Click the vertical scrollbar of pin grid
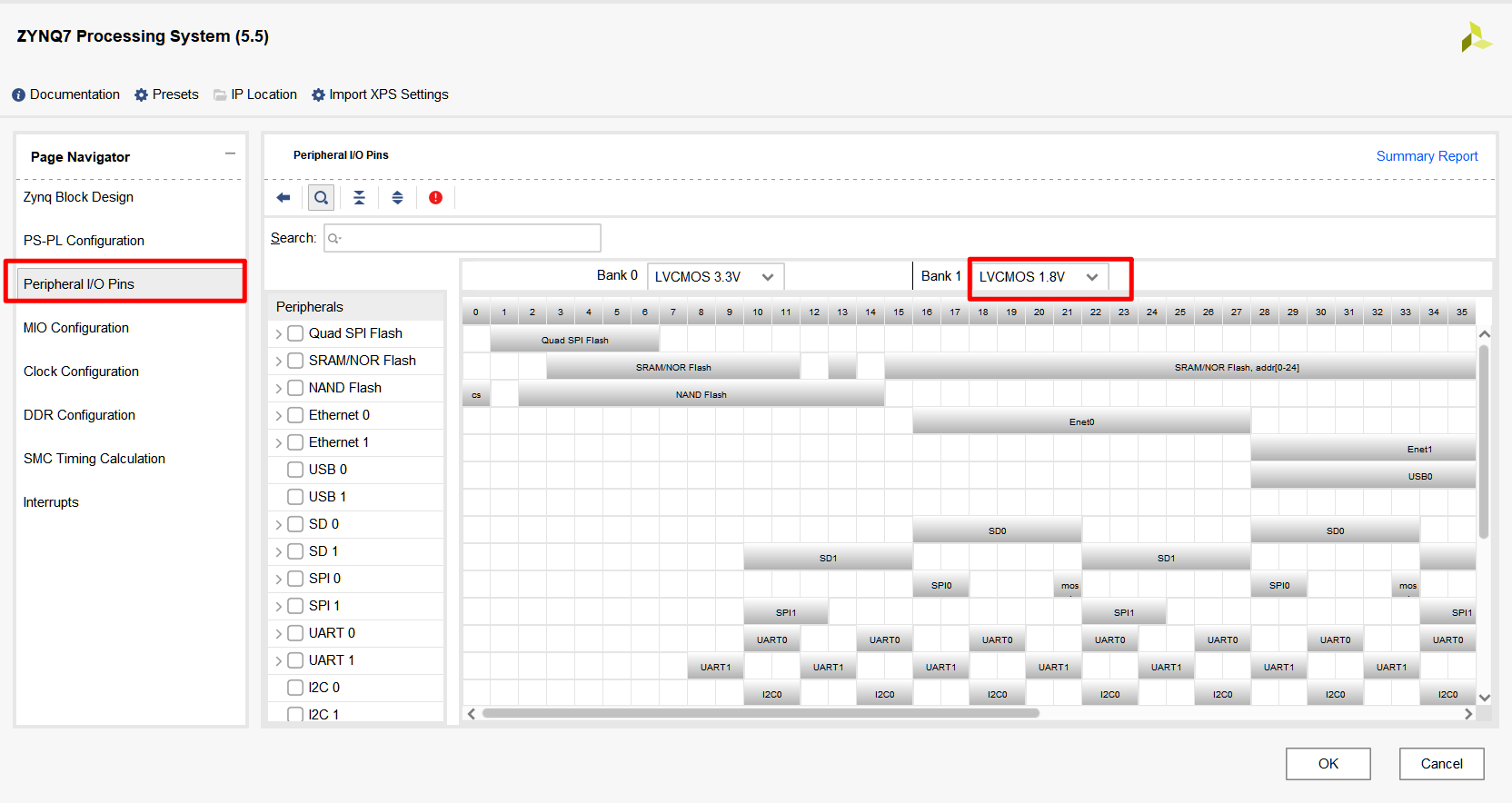Image resolution: width=1512 pixels, height=803 pixels. [x=1484, y=442]
